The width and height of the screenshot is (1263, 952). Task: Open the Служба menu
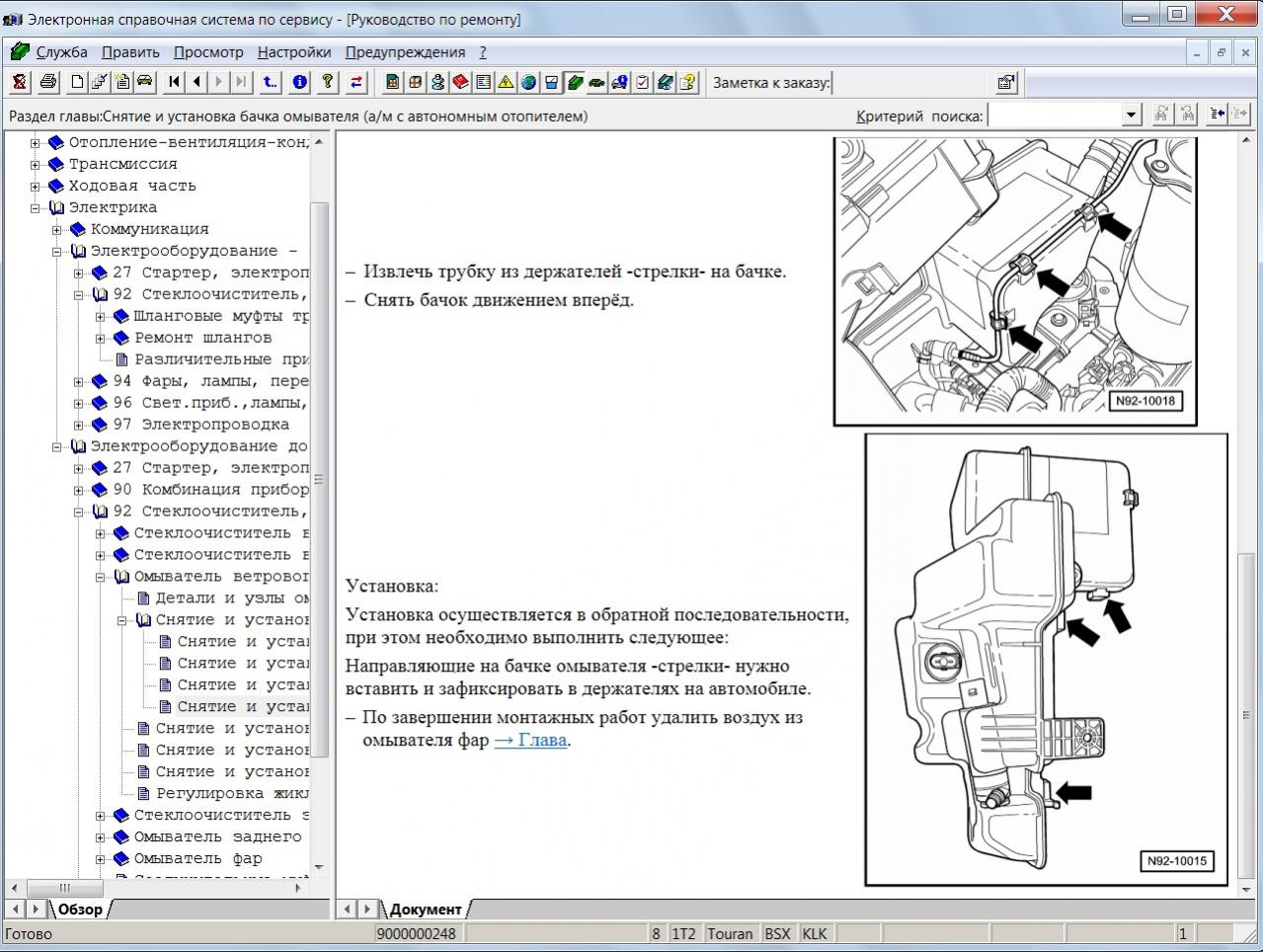coord(62,52)
